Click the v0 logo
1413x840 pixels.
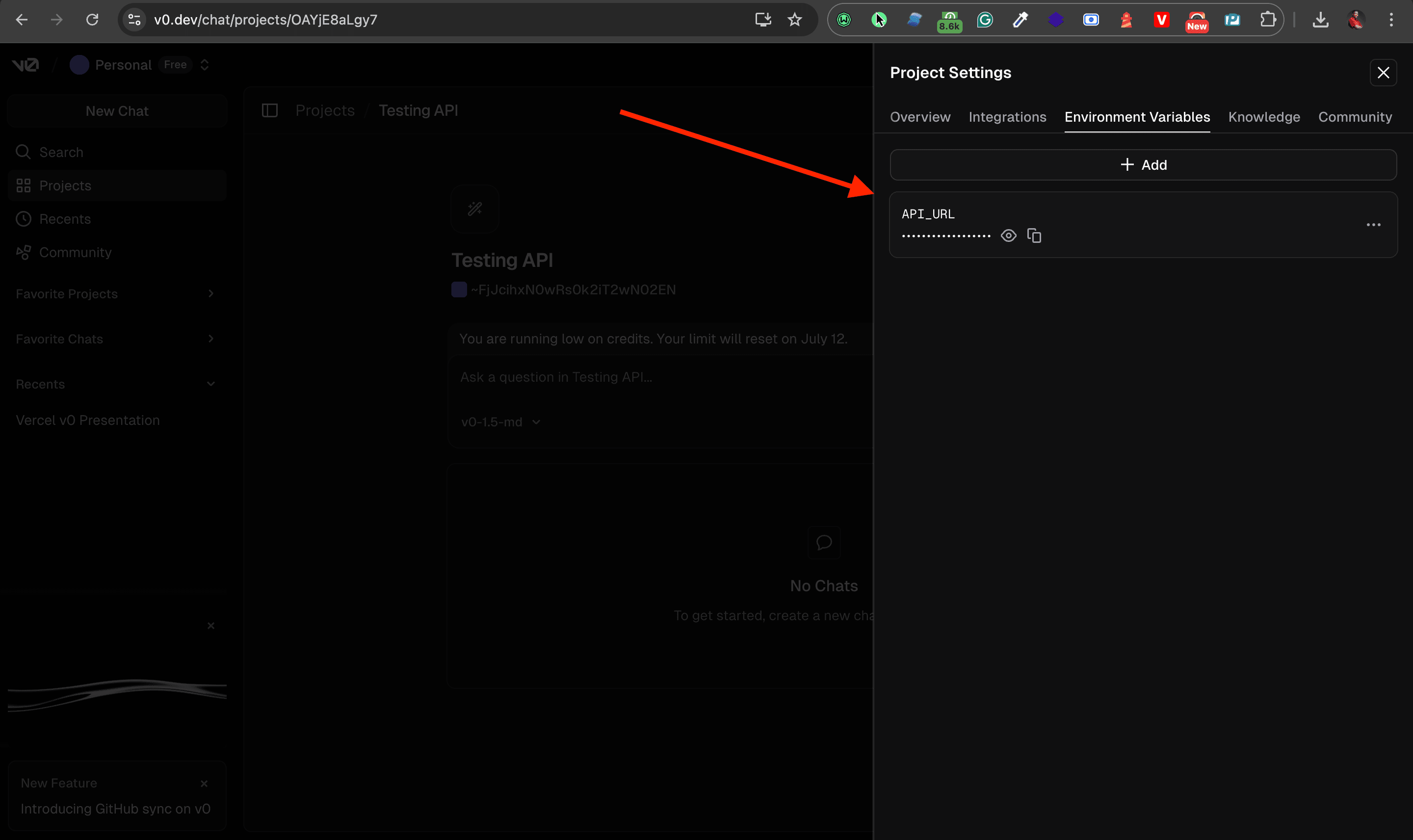pyautogui.click(x=26, y=65)
